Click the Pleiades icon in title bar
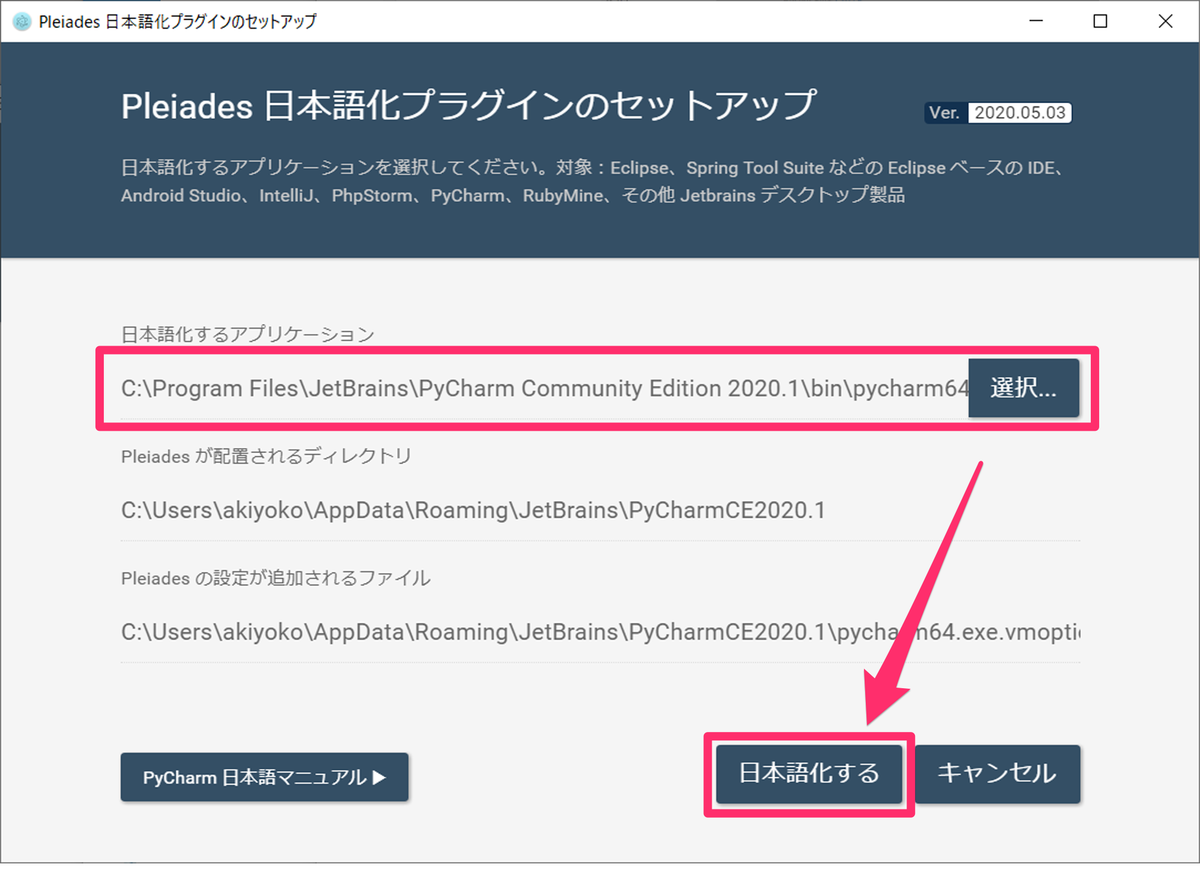Image resolution: width=1200 pixels, height=888 pixels. coord(21,21)
